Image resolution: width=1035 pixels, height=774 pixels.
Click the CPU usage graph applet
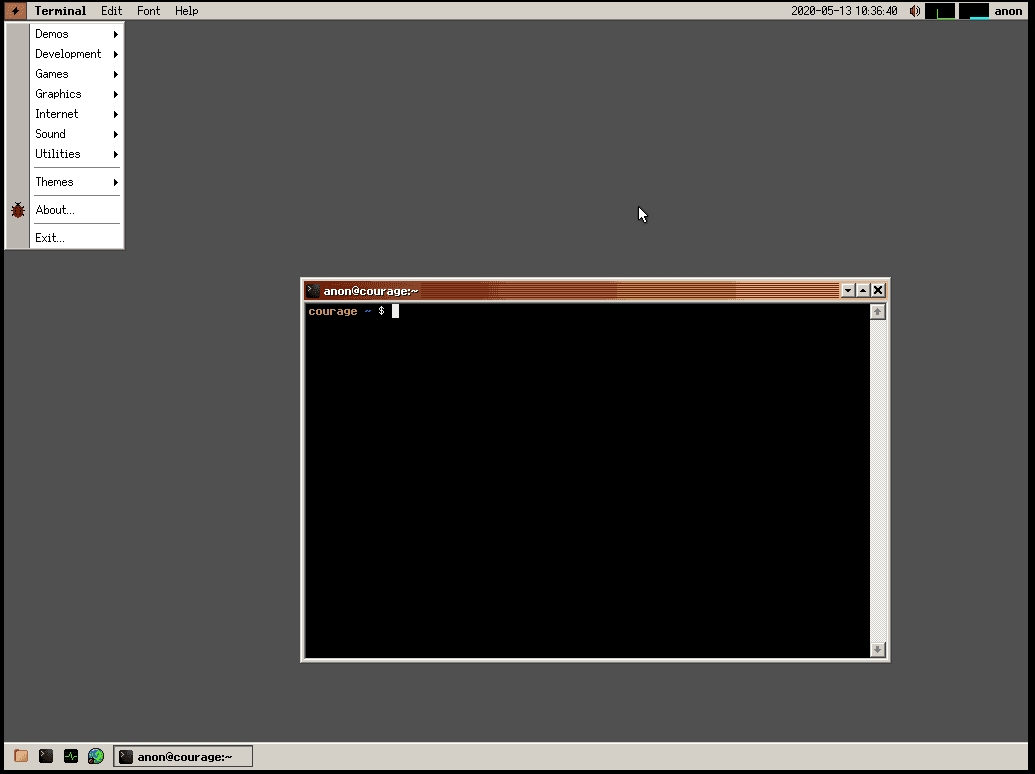940,11
